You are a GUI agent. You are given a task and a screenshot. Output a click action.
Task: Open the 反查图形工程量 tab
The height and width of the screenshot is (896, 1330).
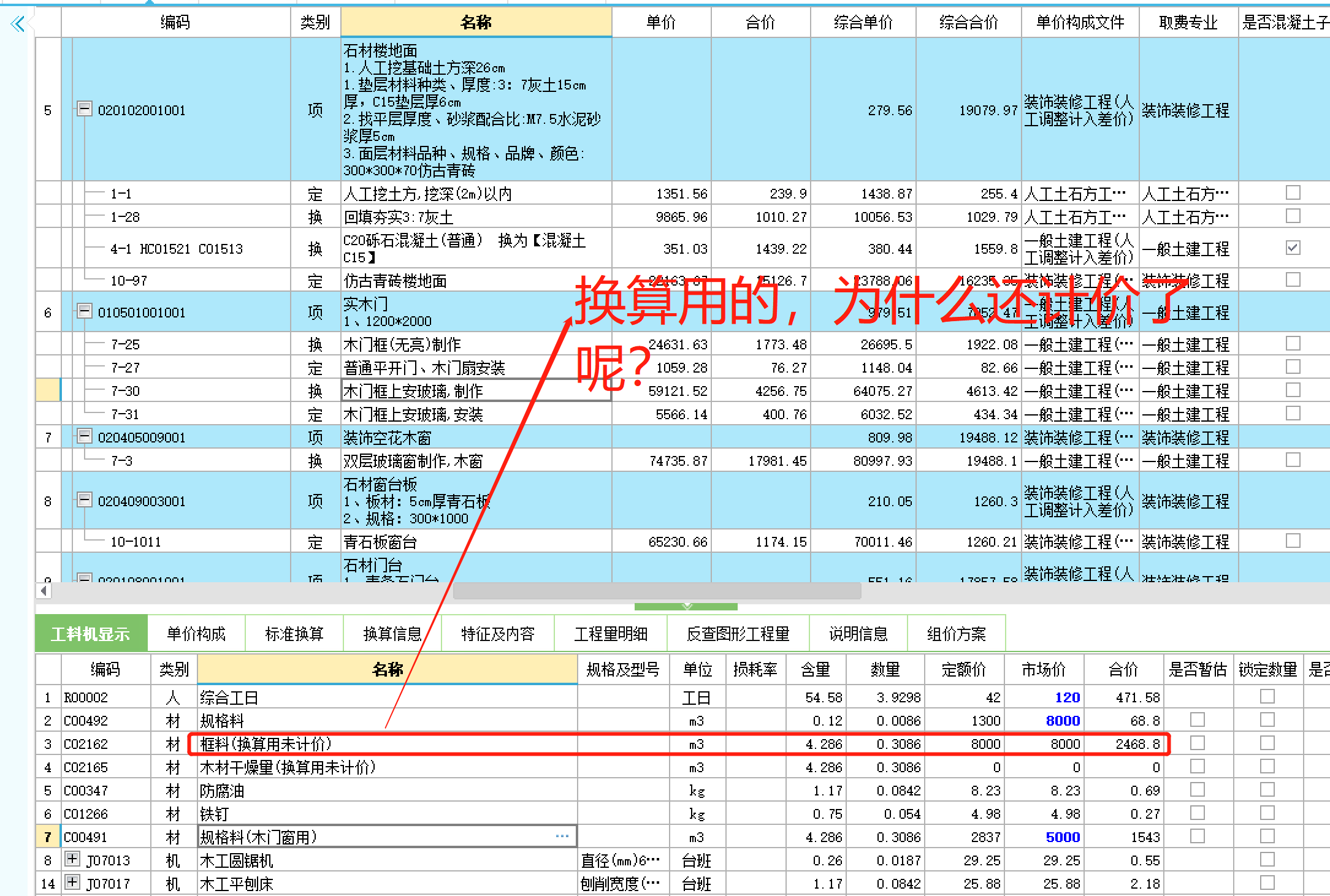click(x=738, y=634)
